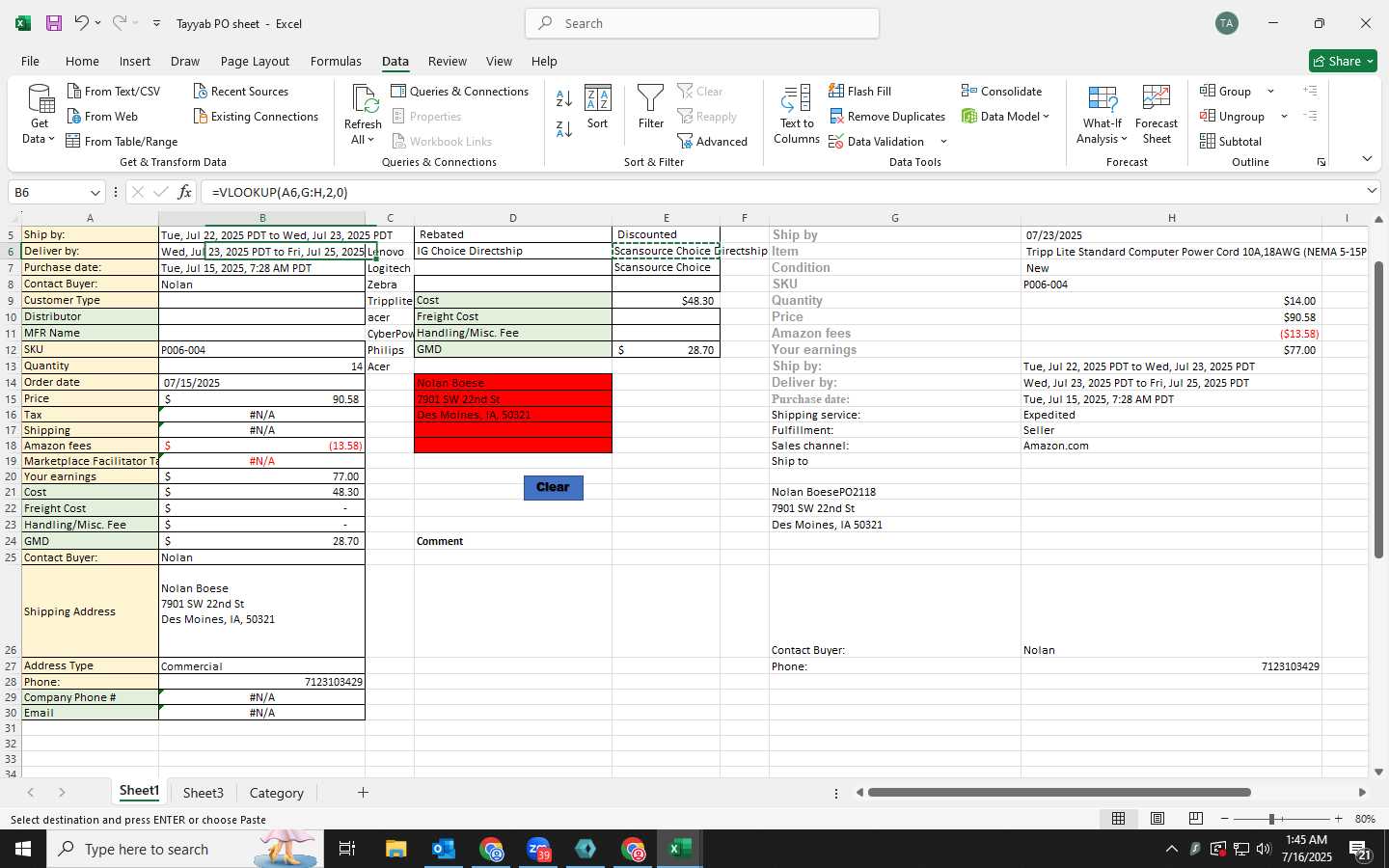Open Outlook from taskbar
The height and width of the screenshot is (868, 1389).
pyautogui.click(x=444, y=849)
